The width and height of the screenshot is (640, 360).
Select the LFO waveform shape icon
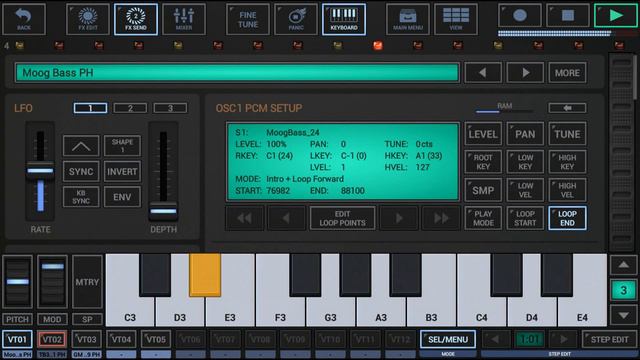(81, 146)
